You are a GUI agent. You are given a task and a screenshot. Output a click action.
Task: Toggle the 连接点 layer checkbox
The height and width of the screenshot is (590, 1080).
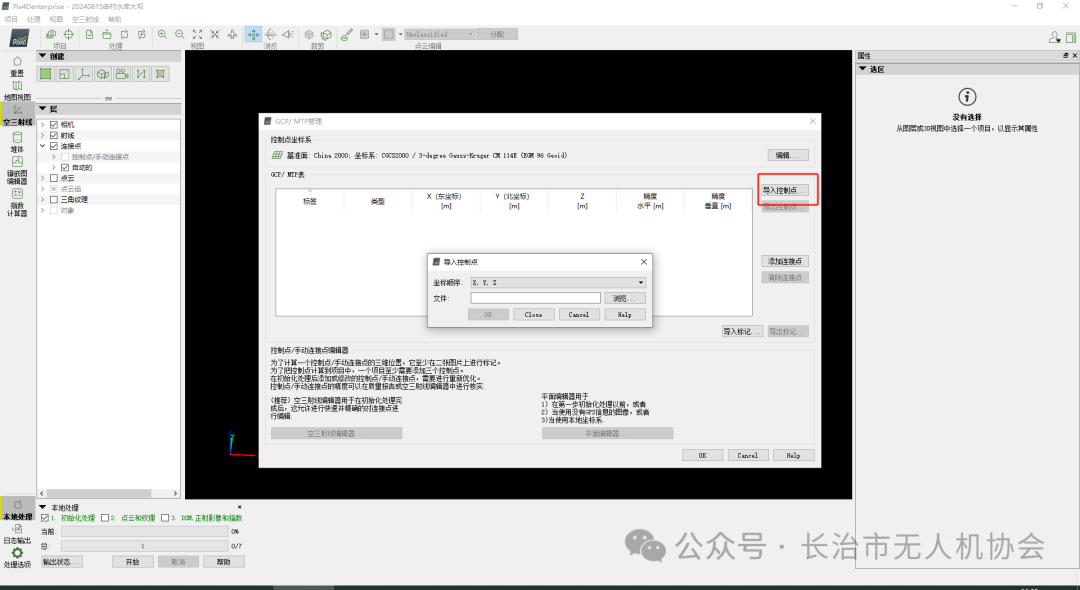coord(54,146)
